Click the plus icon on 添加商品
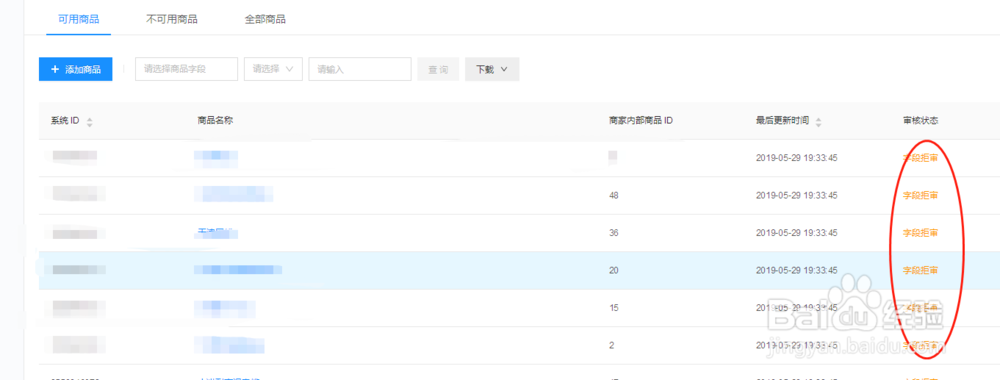This screenshot has width=1000, height=380. (x=55, y=69)
